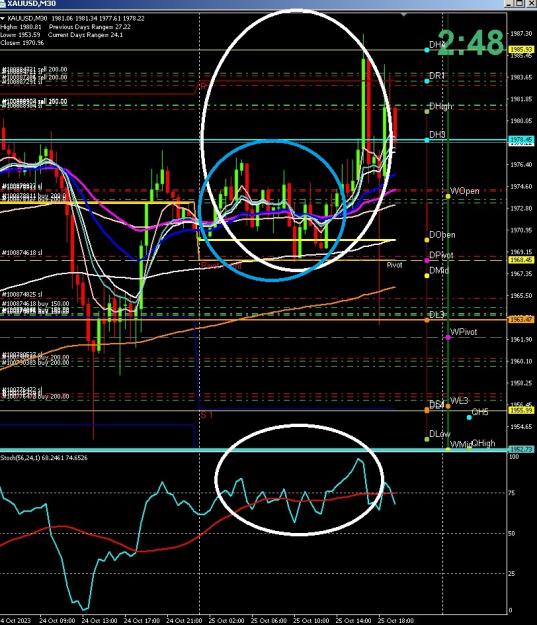Click the gray chart shift triangle at top
Screen dimensions: 537x625
pos(404,14)
